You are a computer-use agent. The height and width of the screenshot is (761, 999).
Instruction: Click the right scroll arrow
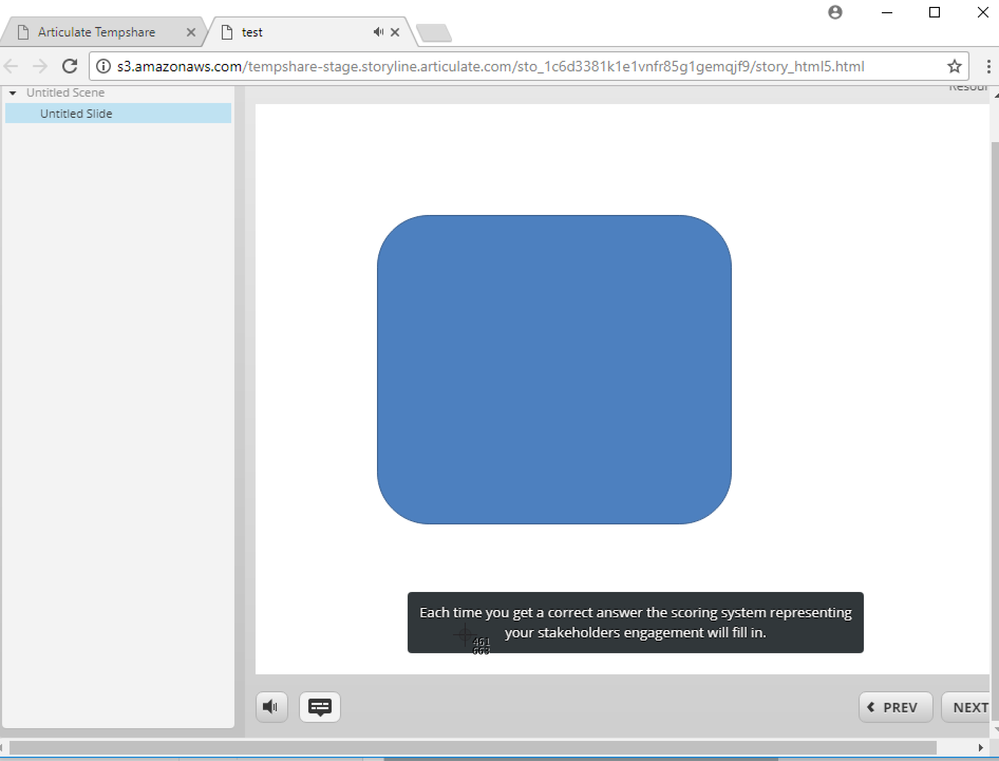(x=981, y=747)
